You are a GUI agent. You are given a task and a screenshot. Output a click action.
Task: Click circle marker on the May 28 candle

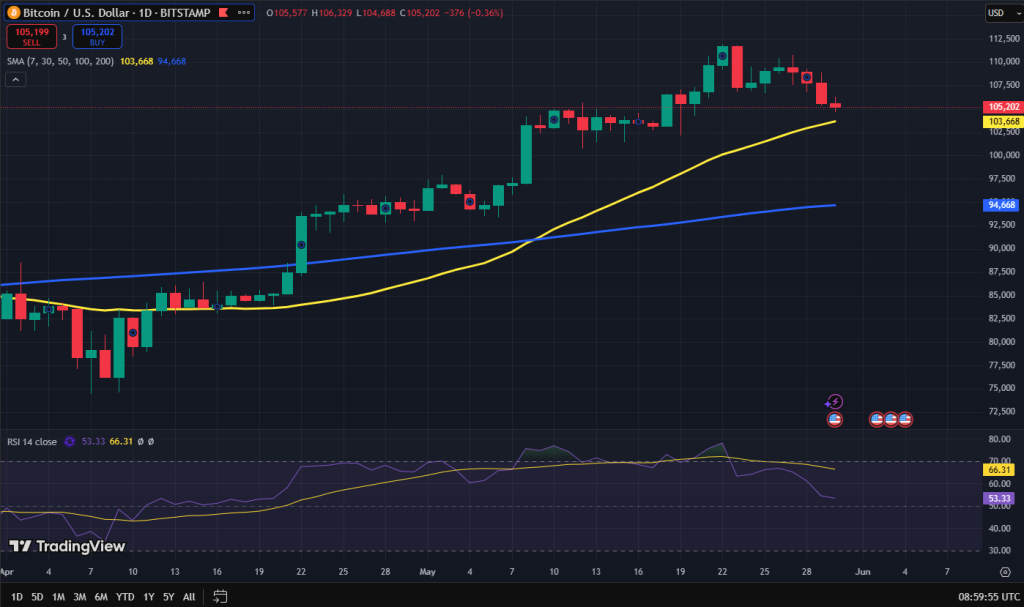pos(807,78)
